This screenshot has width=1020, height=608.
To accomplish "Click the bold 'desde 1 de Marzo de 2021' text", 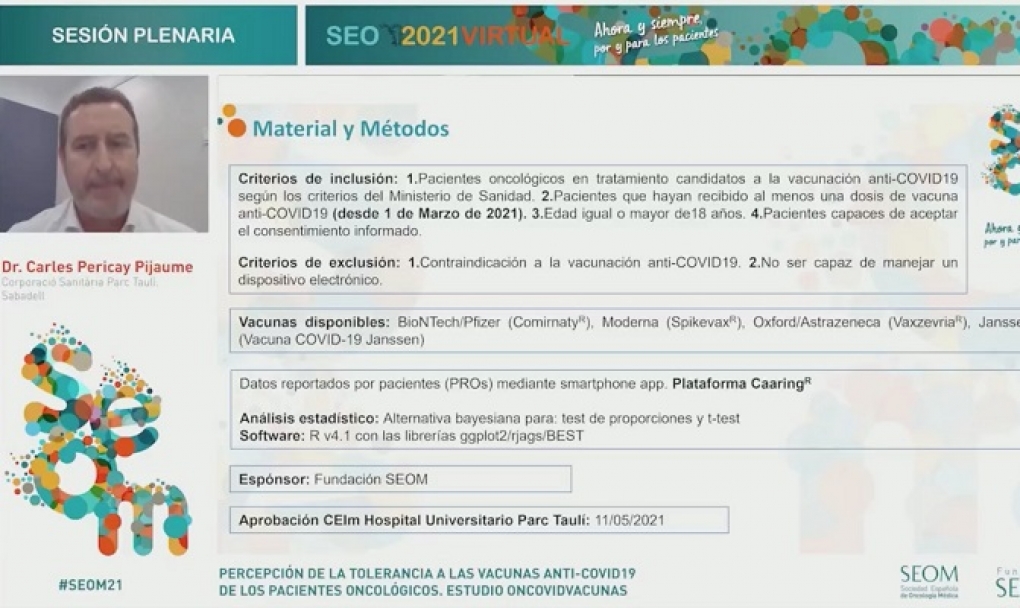I will (x=429, y=213).
